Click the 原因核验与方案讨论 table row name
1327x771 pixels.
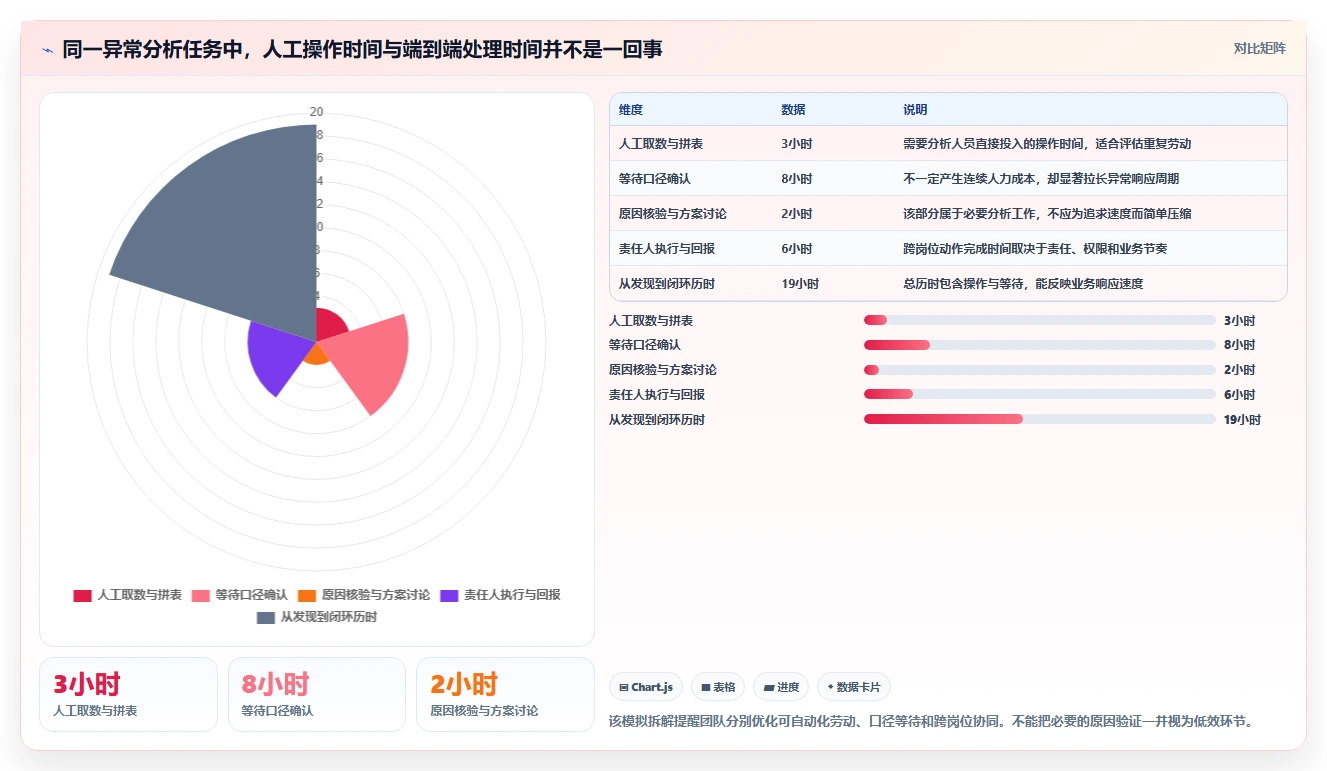tap(673, 214)
